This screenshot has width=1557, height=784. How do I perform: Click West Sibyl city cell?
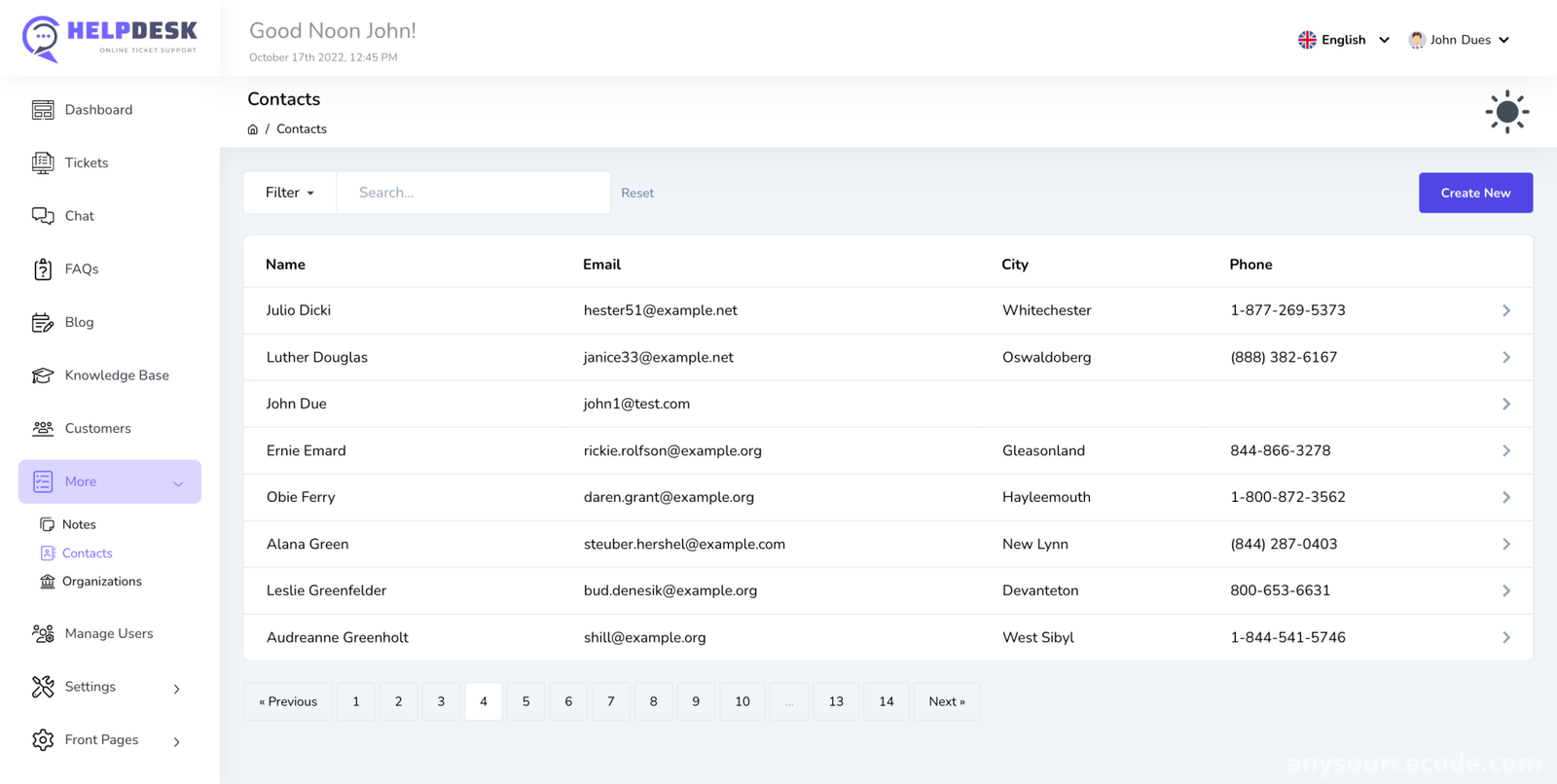(1038, 637)
